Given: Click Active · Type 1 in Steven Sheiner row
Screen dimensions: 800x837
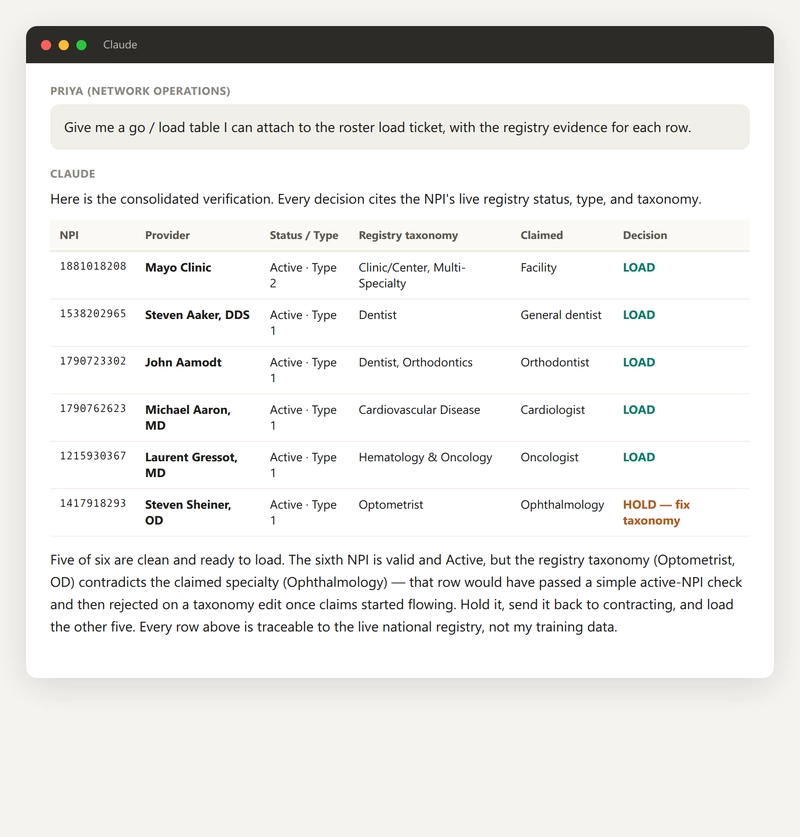Looking at the screenshot, I should (x=303, y=512).
